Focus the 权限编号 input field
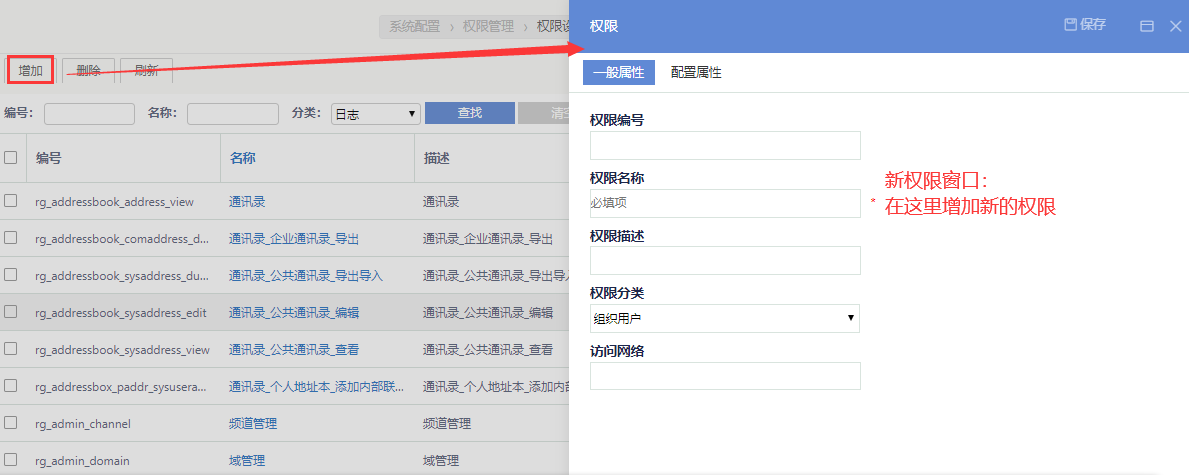Viewport: 1189px width, 475px height. (x=725, y=146)
